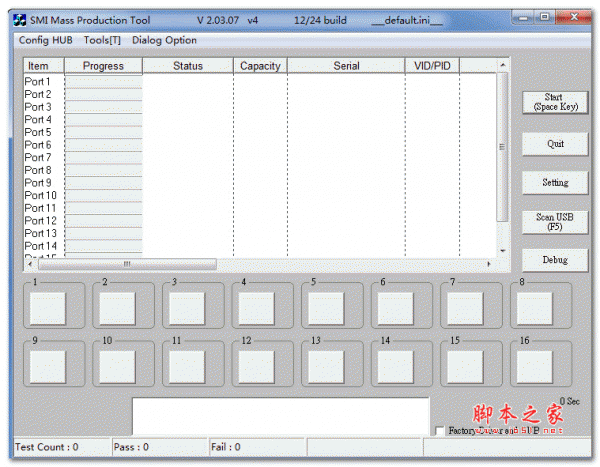This screenshot has height=467, width=600.
Task: Click the Progress column header
Action: pos(103,66)
